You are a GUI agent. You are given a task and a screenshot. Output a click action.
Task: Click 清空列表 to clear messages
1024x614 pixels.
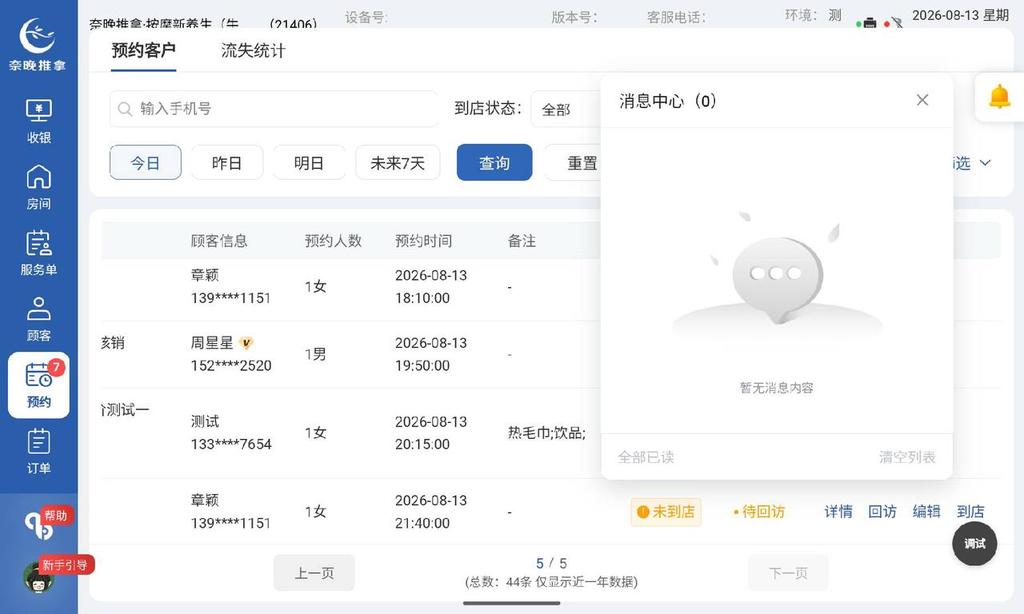click(907, 457)
